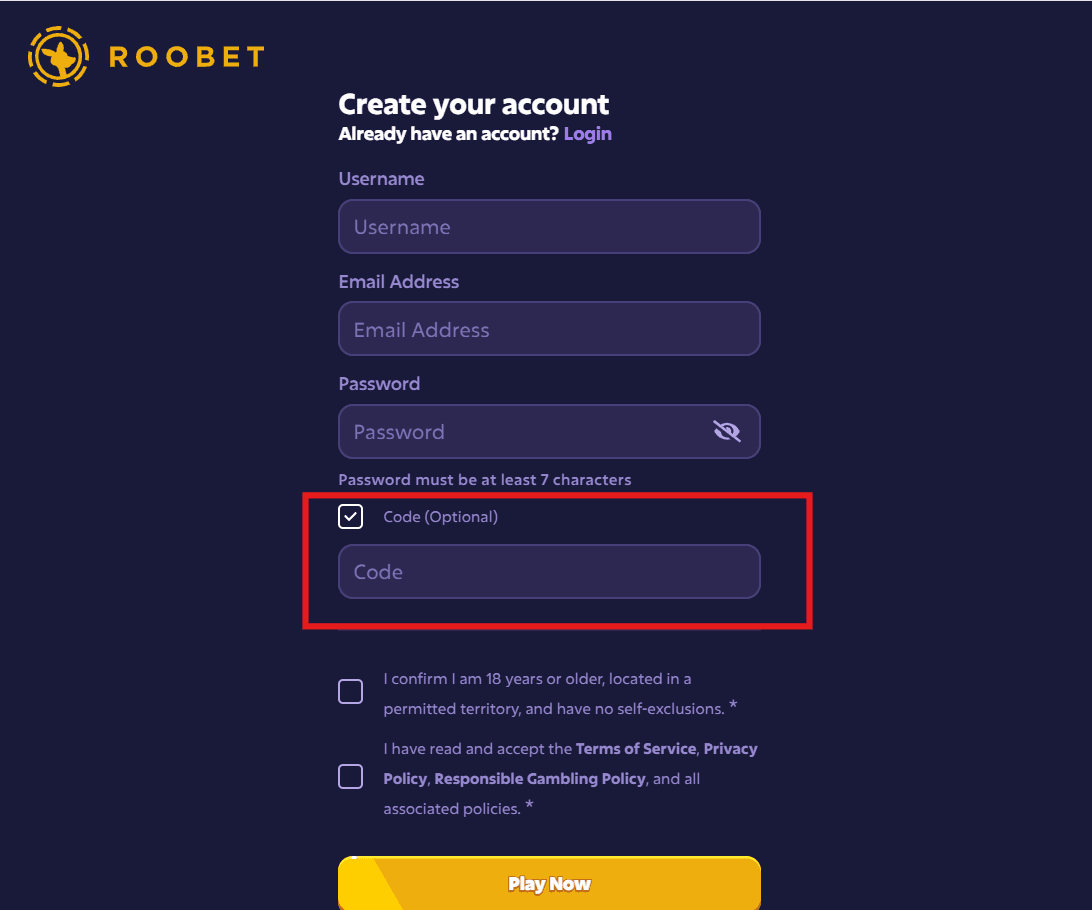Uncheck the Code (Optional) checkbox
Viewport: 1092px width, 910px height.
click(x=351, y=517)
